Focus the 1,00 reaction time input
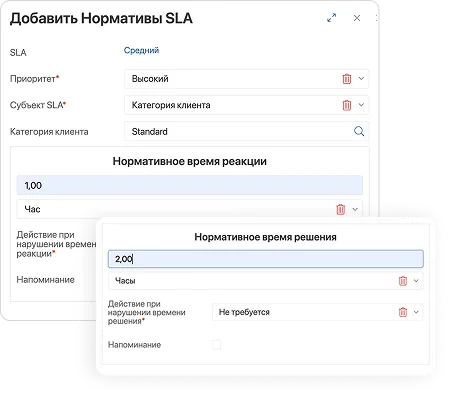The width and height of the screenshot is (452, 398). [x=190, y=185]
